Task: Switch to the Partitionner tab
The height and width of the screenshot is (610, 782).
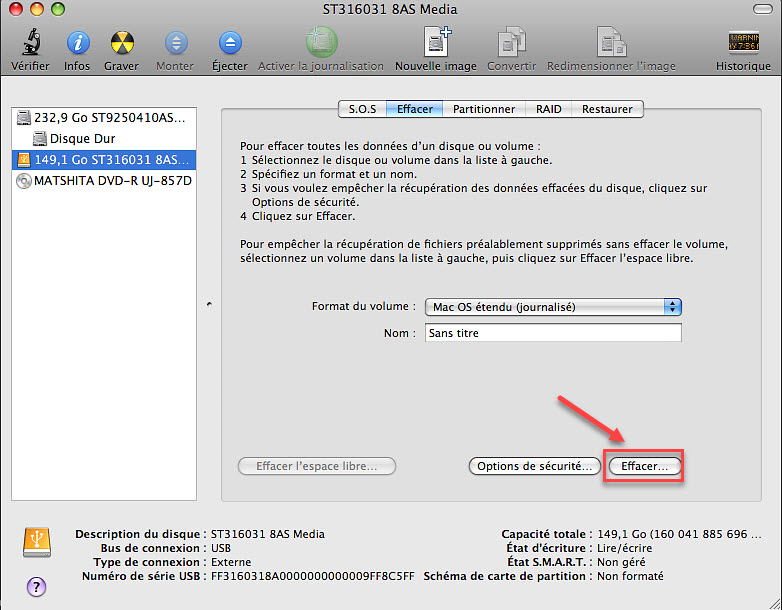Action: tap(483, 109)
